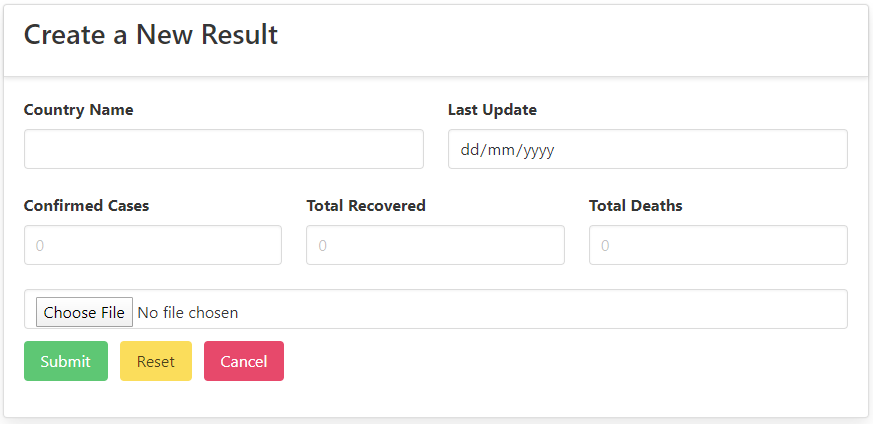Submit the new result form
873x424 pixels.
click(x=66, y=361)
